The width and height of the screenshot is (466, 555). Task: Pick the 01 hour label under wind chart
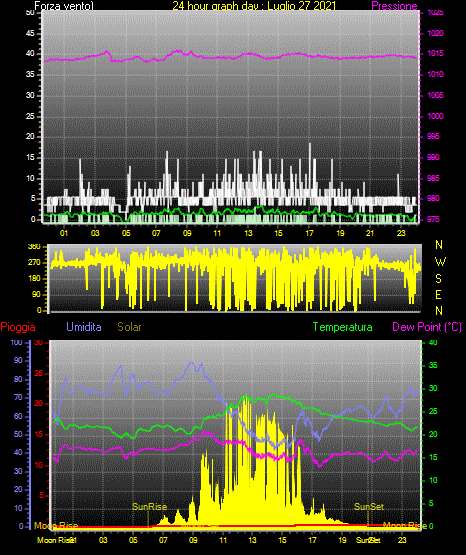click(64, 233)
